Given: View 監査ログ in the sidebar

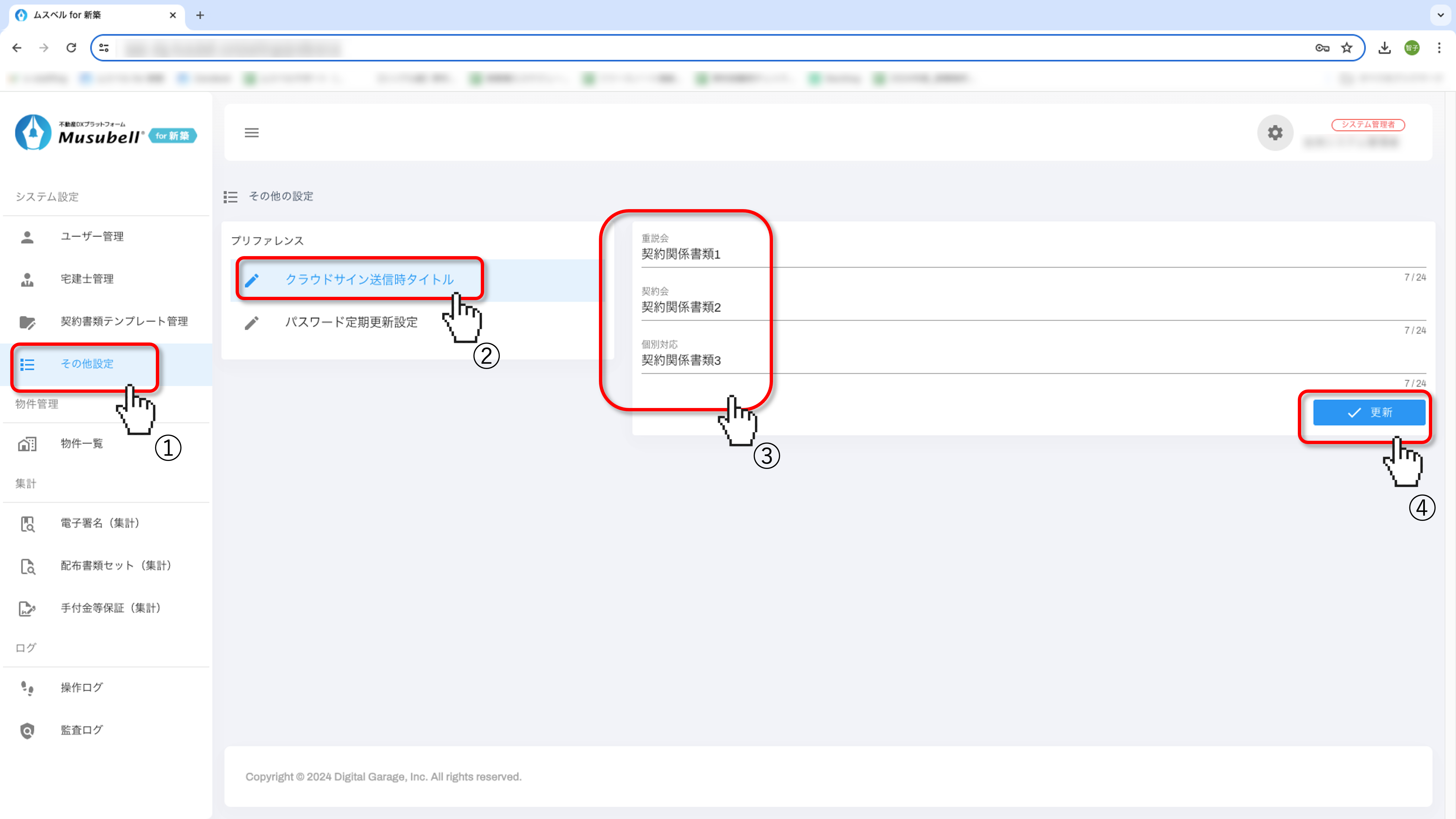Looking at the screenshot, I should tap(81, 730).
